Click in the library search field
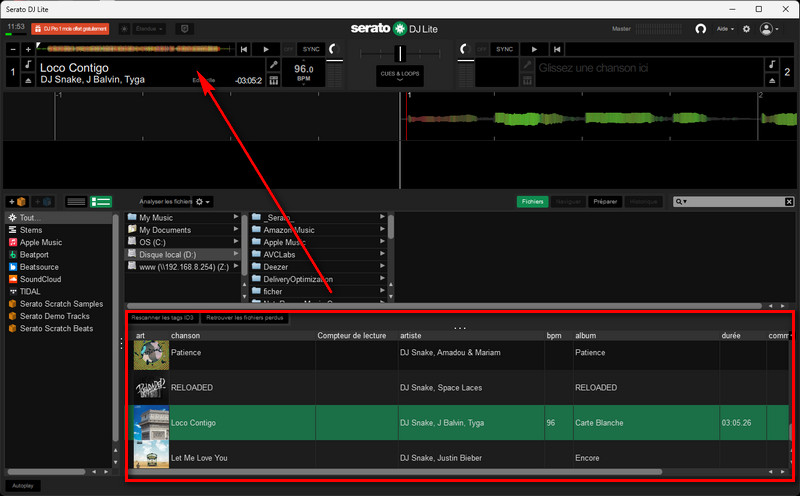 (735, 202)
